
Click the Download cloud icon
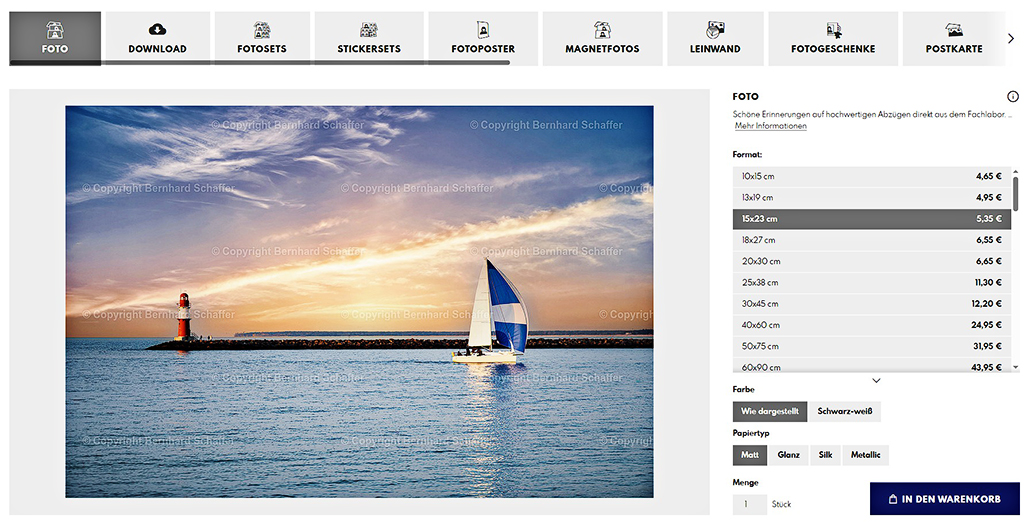click(157, 29)
